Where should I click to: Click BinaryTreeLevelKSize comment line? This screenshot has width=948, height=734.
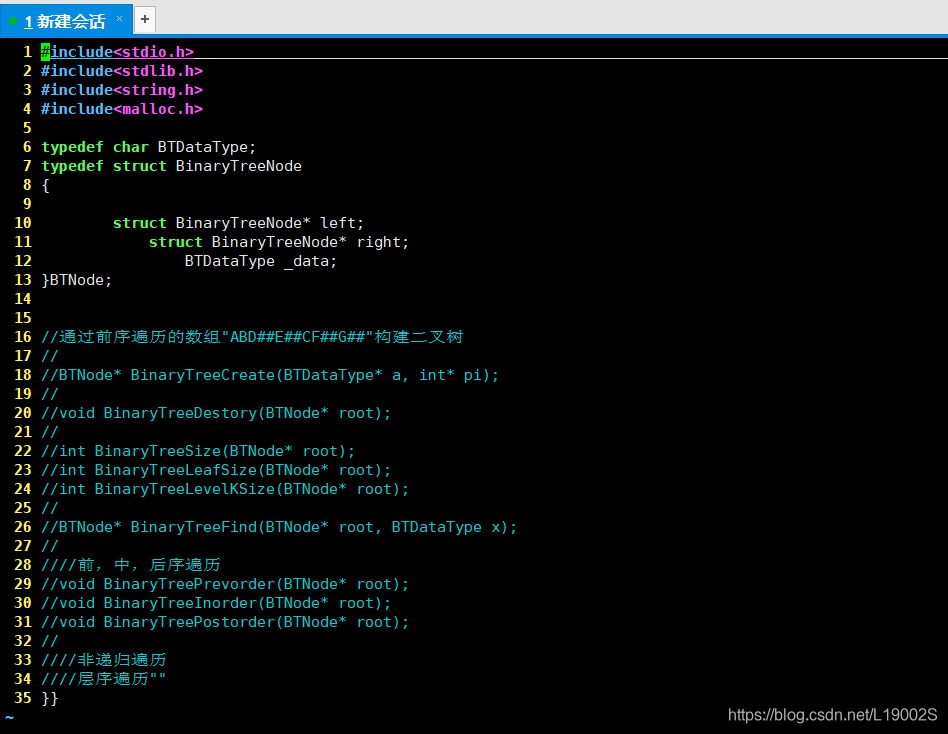[x=225, y=489]
